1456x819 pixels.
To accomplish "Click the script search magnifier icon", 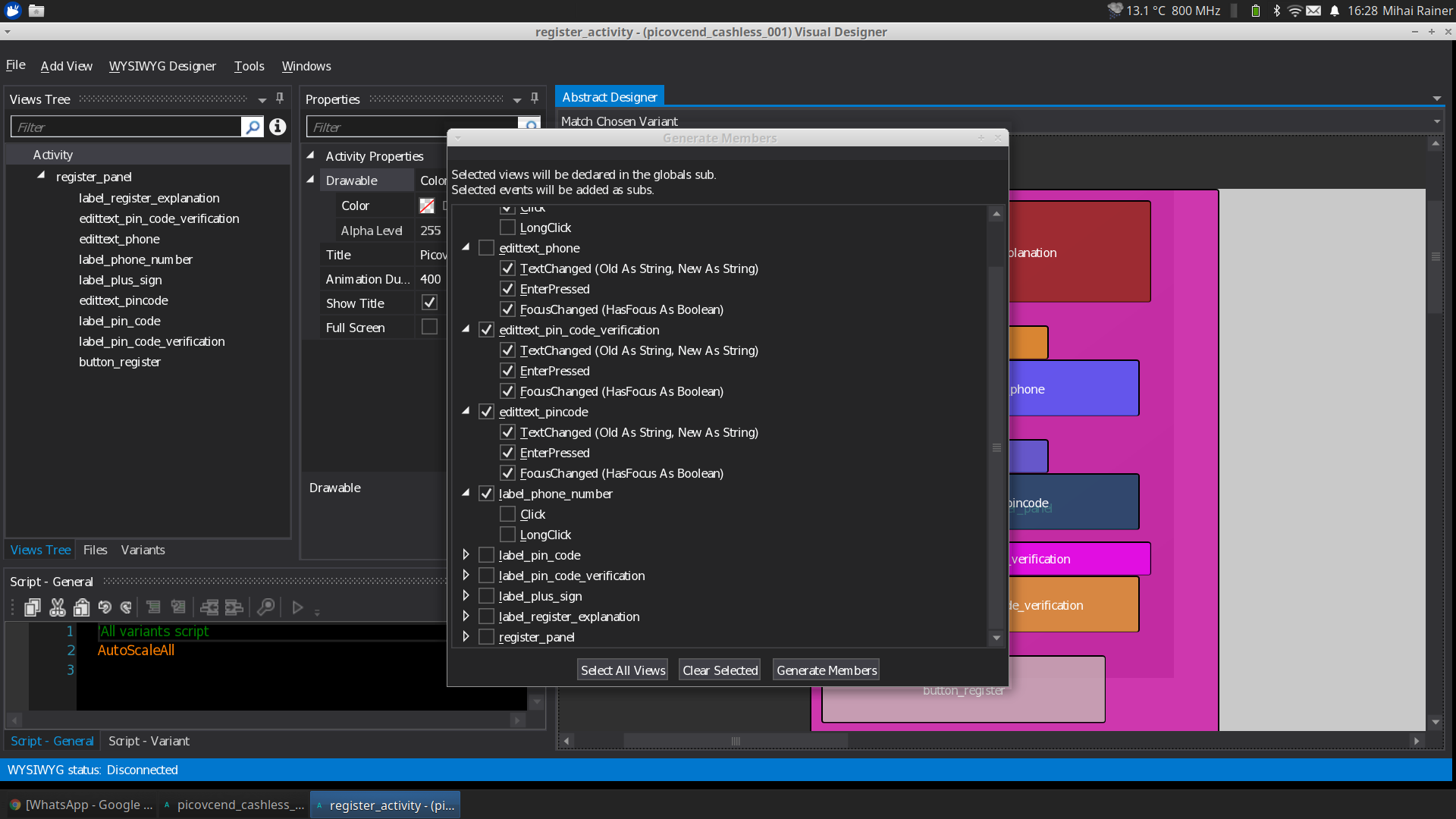I will coord(265,607).
